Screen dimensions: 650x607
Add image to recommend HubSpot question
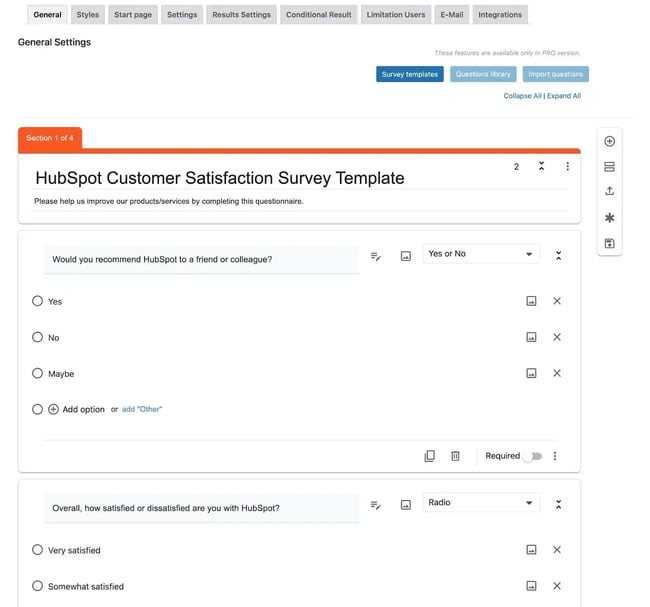[405, 256]
